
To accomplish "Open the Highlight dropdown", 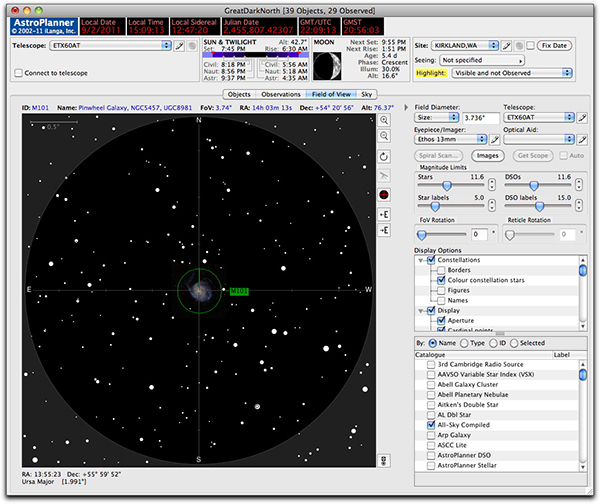I will click(512, 74).
